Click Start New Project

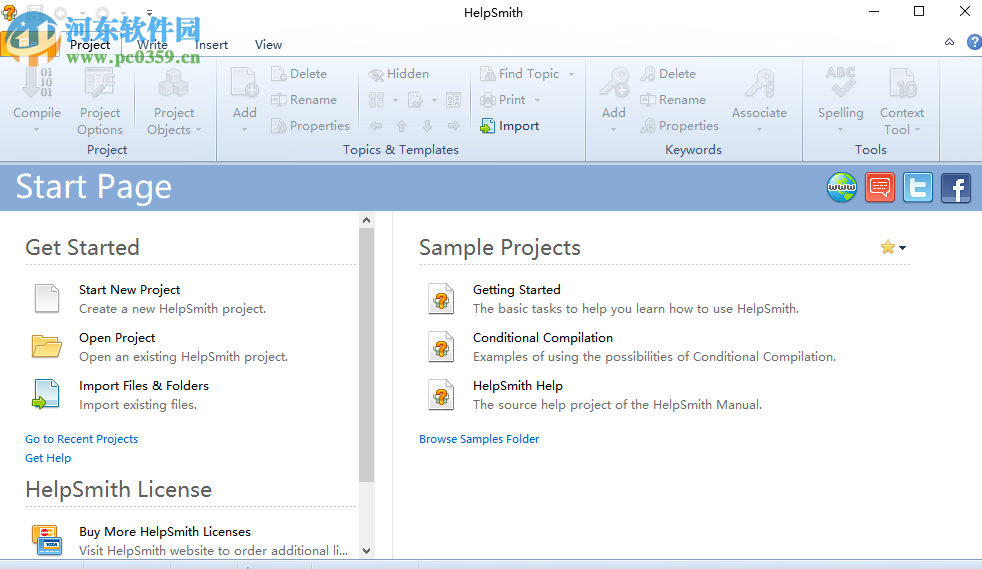pos(130,290)
